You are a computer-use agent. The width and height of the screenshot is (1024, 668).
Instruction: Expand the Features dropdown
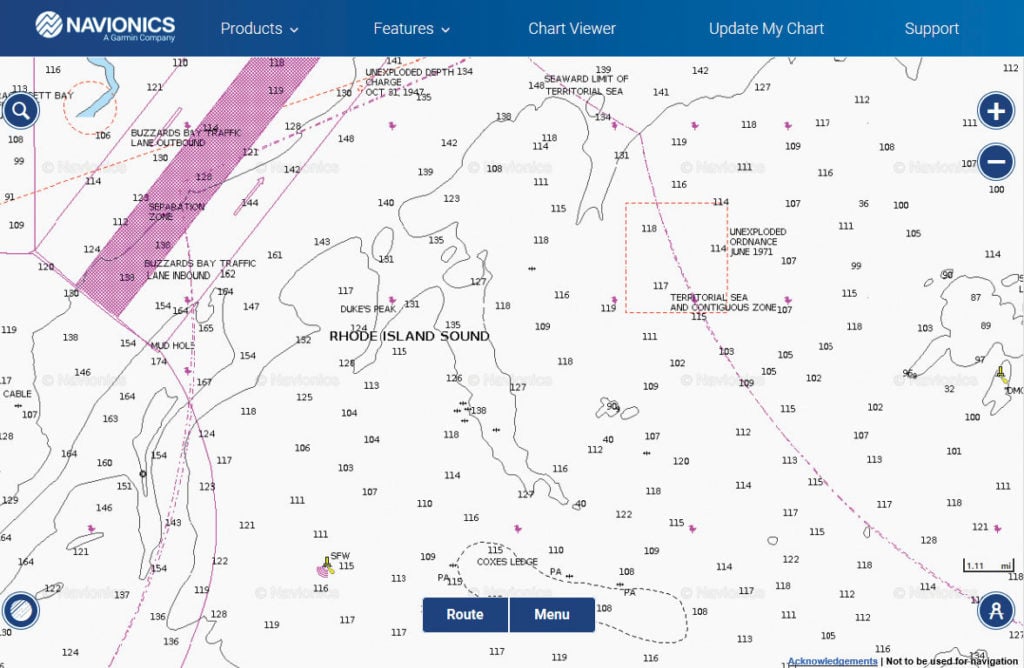[x=411, y=29]
